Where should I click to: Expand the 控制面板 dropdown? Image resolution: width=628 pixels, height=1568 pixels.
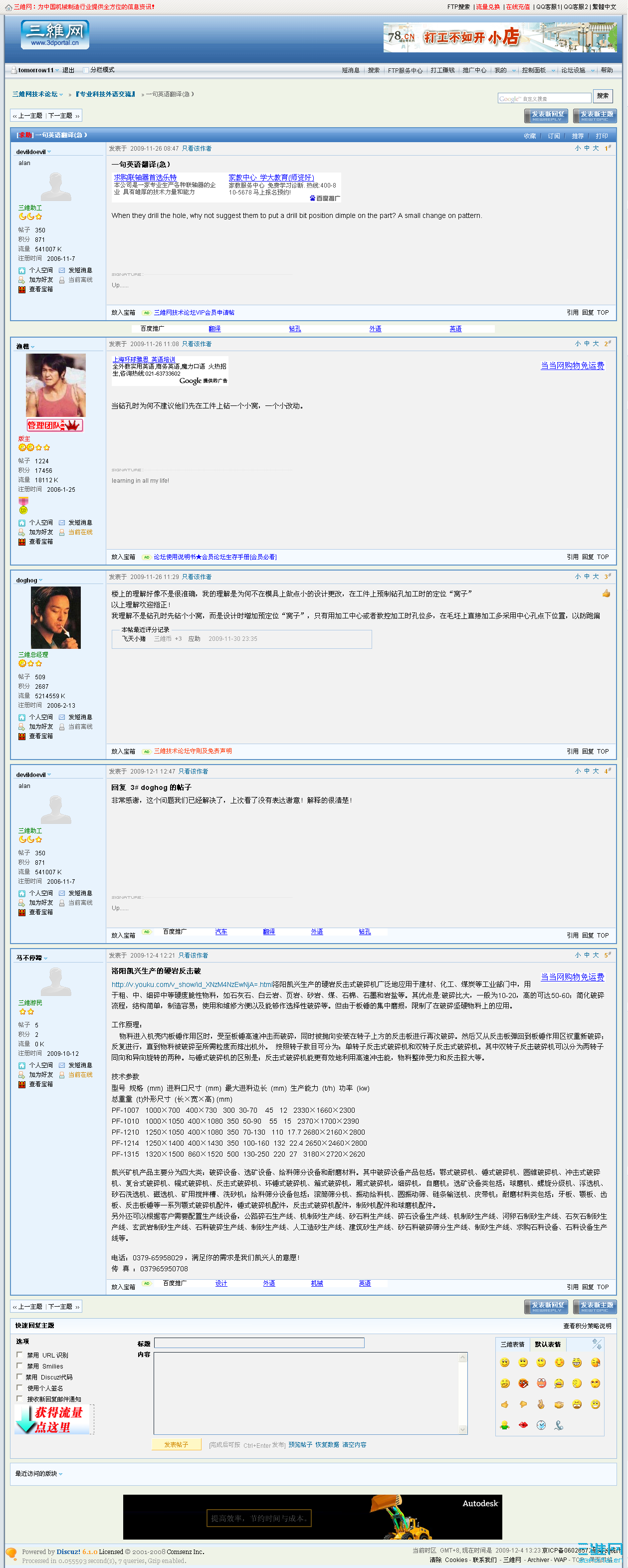tap(553, 71)
